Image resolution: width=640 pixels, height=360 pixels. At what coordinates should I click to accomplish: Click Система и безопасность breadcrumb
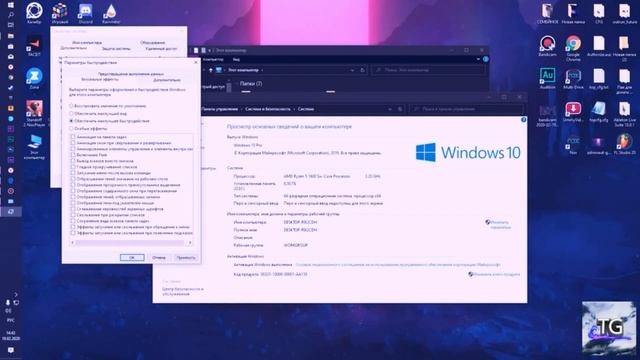(268, 109)
